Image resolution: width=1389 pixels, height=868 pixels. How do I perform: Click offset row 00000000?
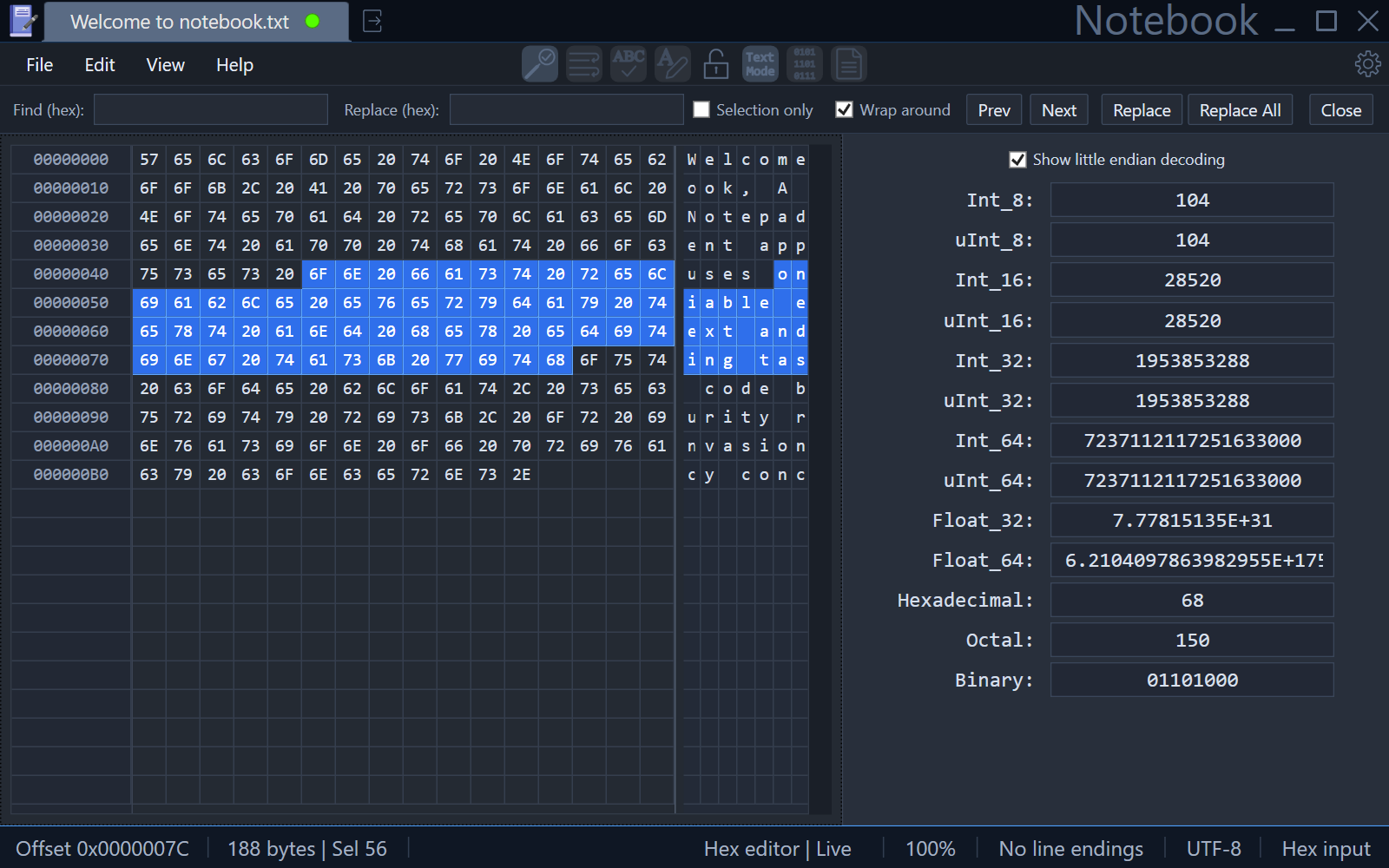point(71,160)
